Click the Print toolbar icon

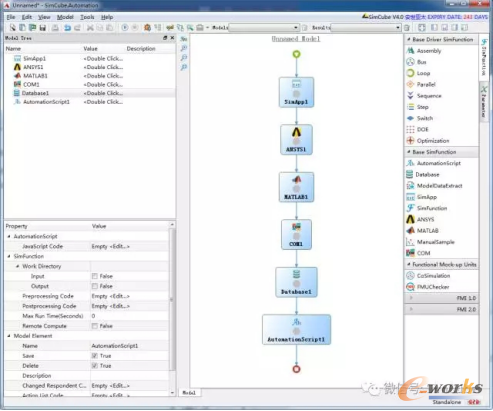click(x=55, y=28)
